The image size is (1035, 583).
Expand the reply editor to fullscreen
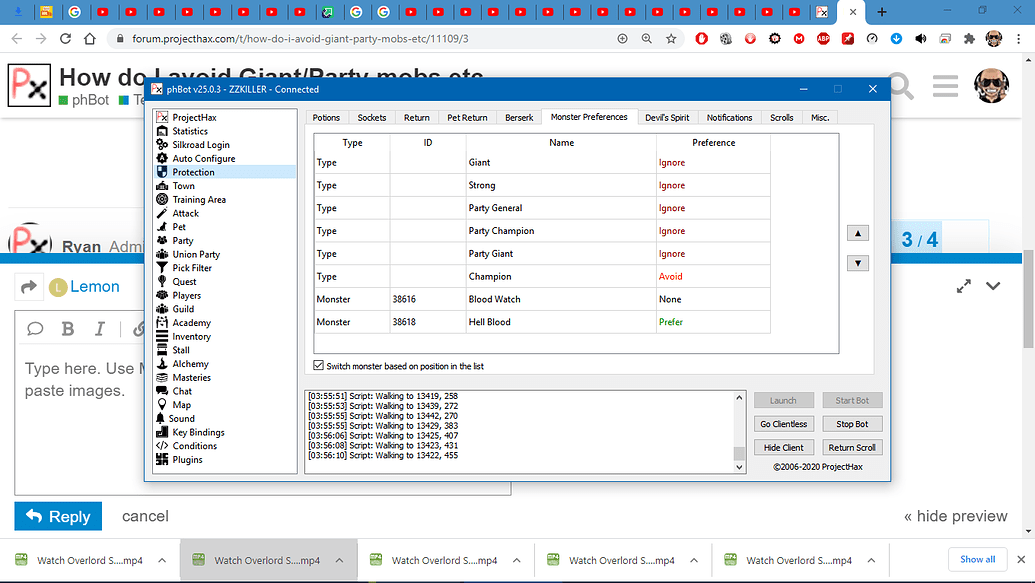[964, 286]
